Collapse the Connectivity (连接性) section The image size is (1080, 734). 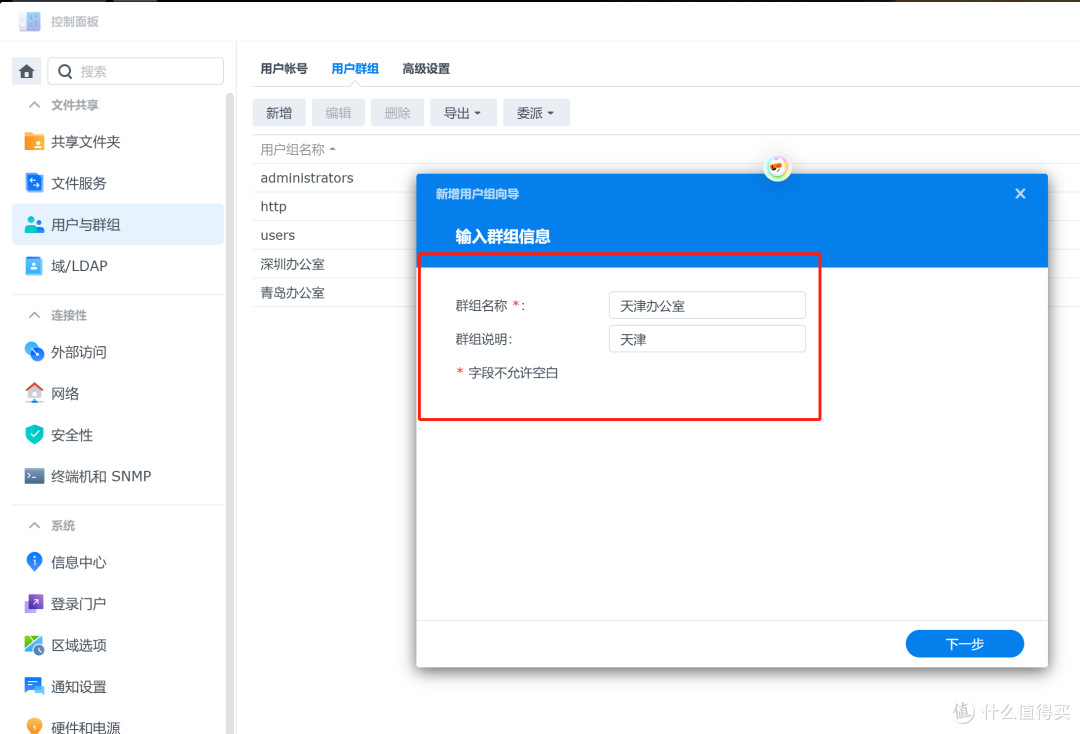(34, 315)
